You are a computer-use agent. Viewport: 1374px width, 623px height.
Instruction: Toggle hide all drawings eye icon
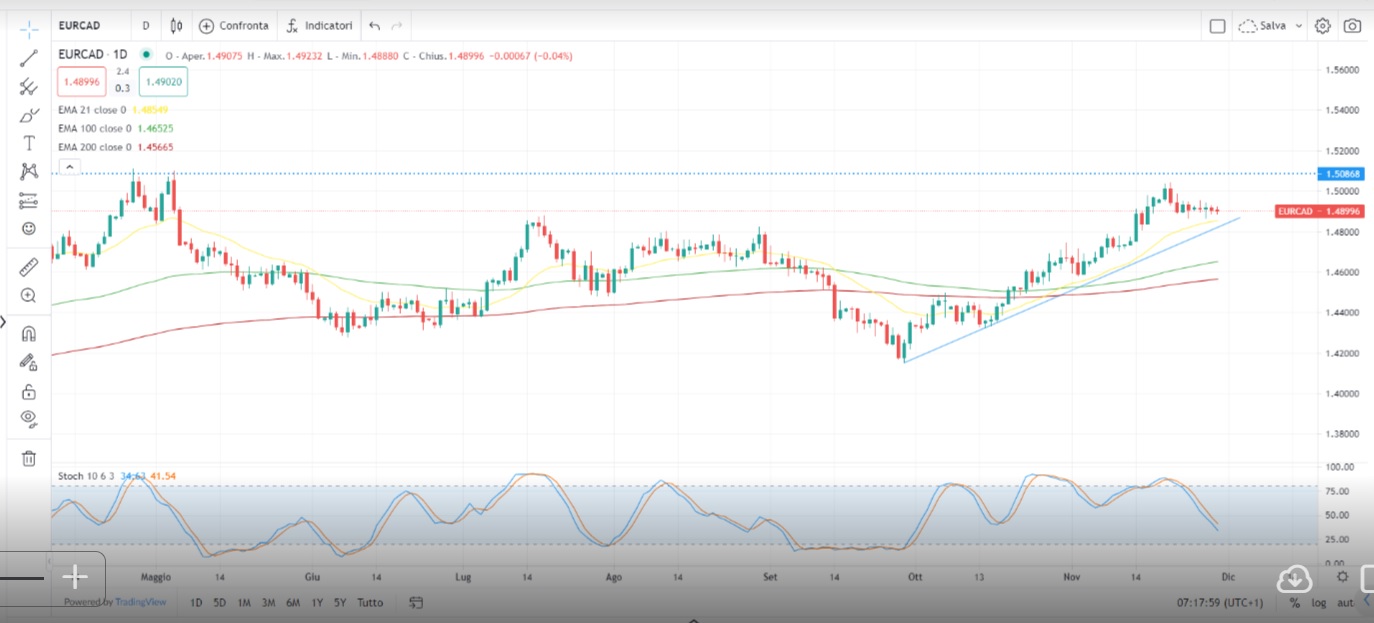[29, 418]
